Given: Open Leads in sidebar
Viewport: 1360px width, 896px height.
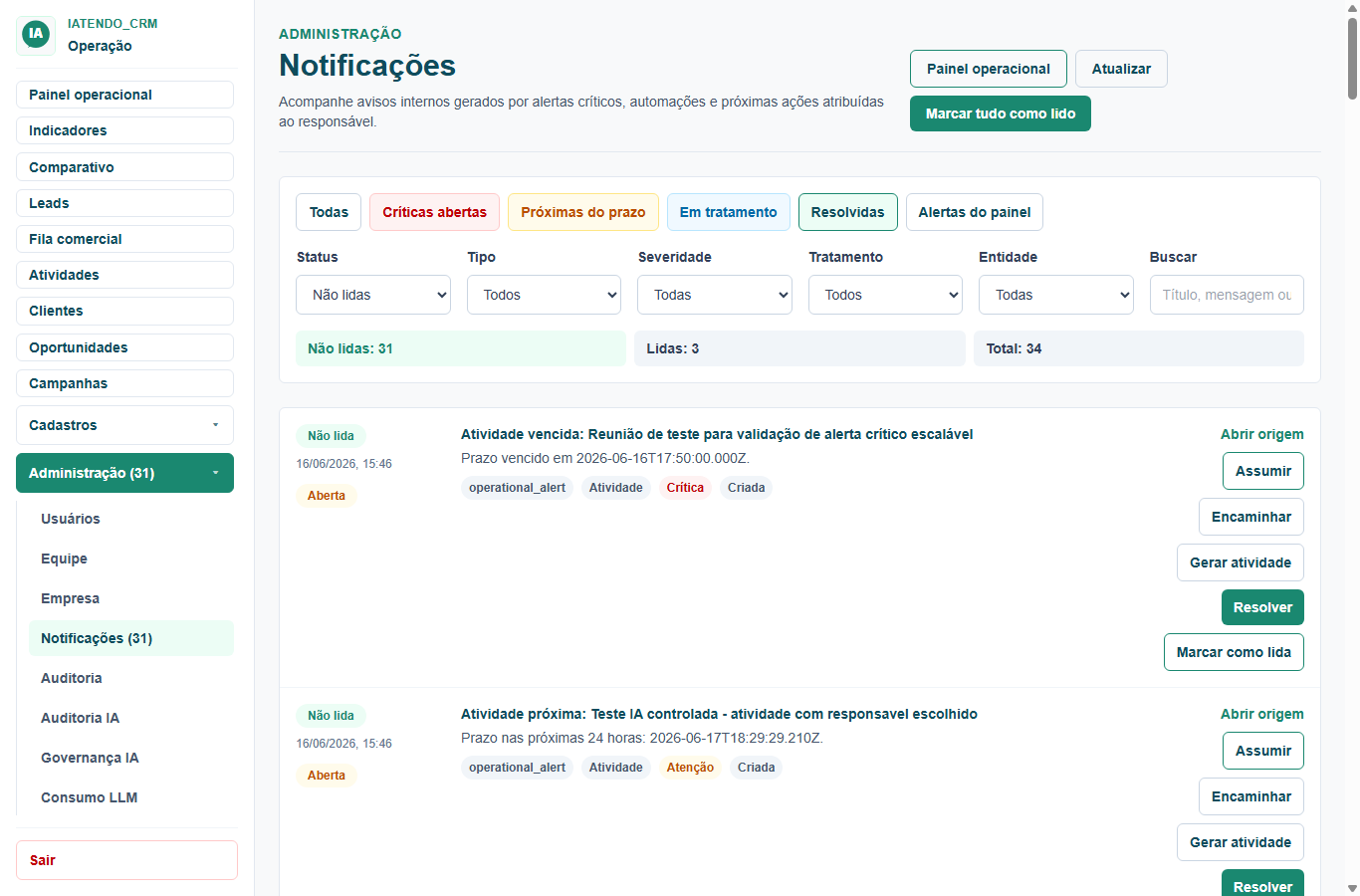Looking at the screenshot, I should pyautogui.click(x=124, y=203).
